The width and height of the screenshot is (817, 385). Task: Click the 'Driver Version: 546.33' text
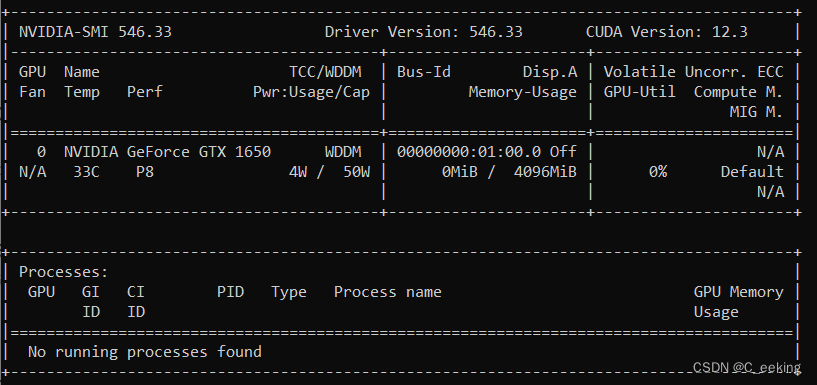click(424, 32)
